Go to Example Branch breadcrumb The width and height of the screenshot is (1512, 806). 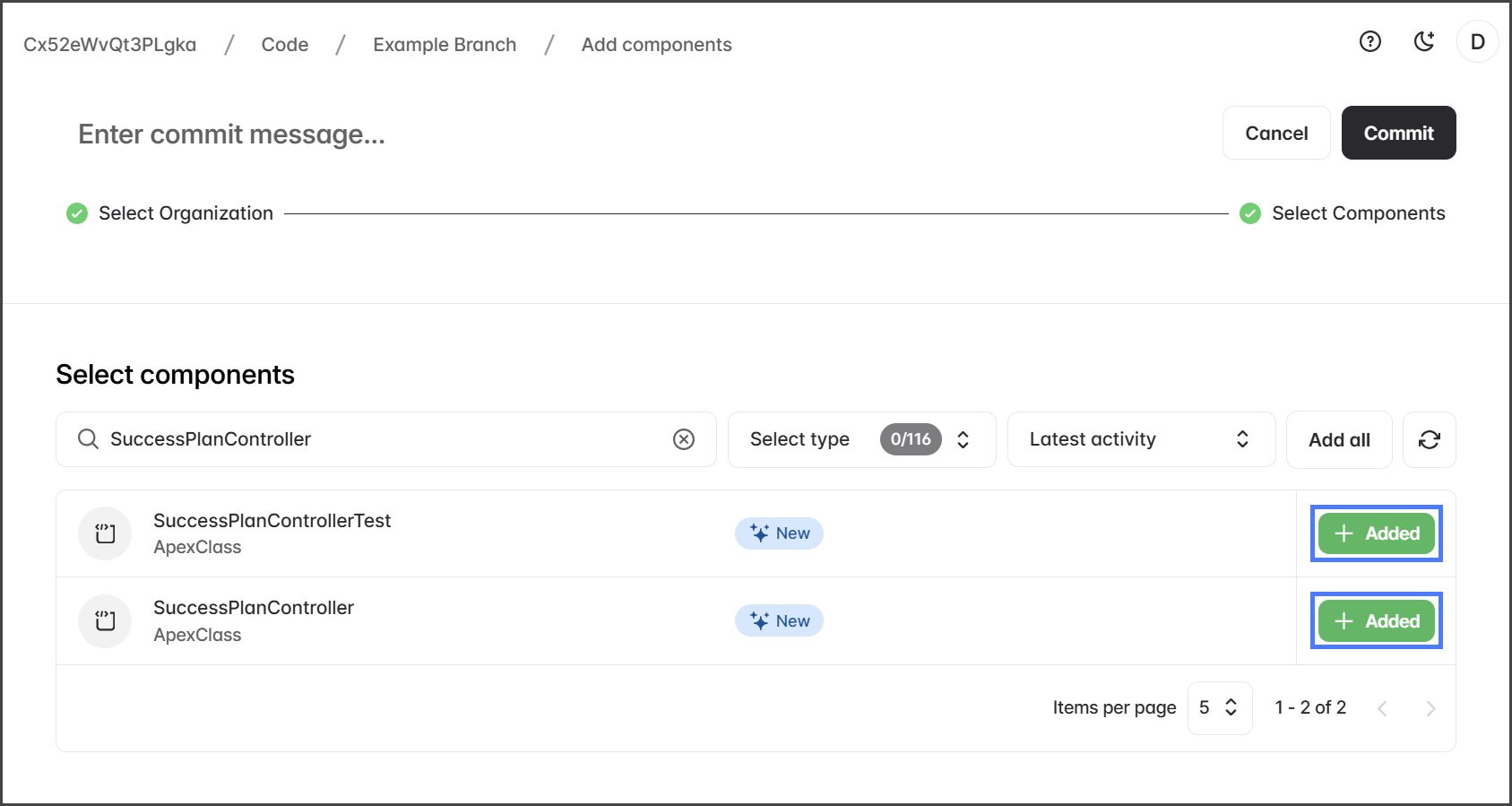pyautogui.click(x=445, y=45)
